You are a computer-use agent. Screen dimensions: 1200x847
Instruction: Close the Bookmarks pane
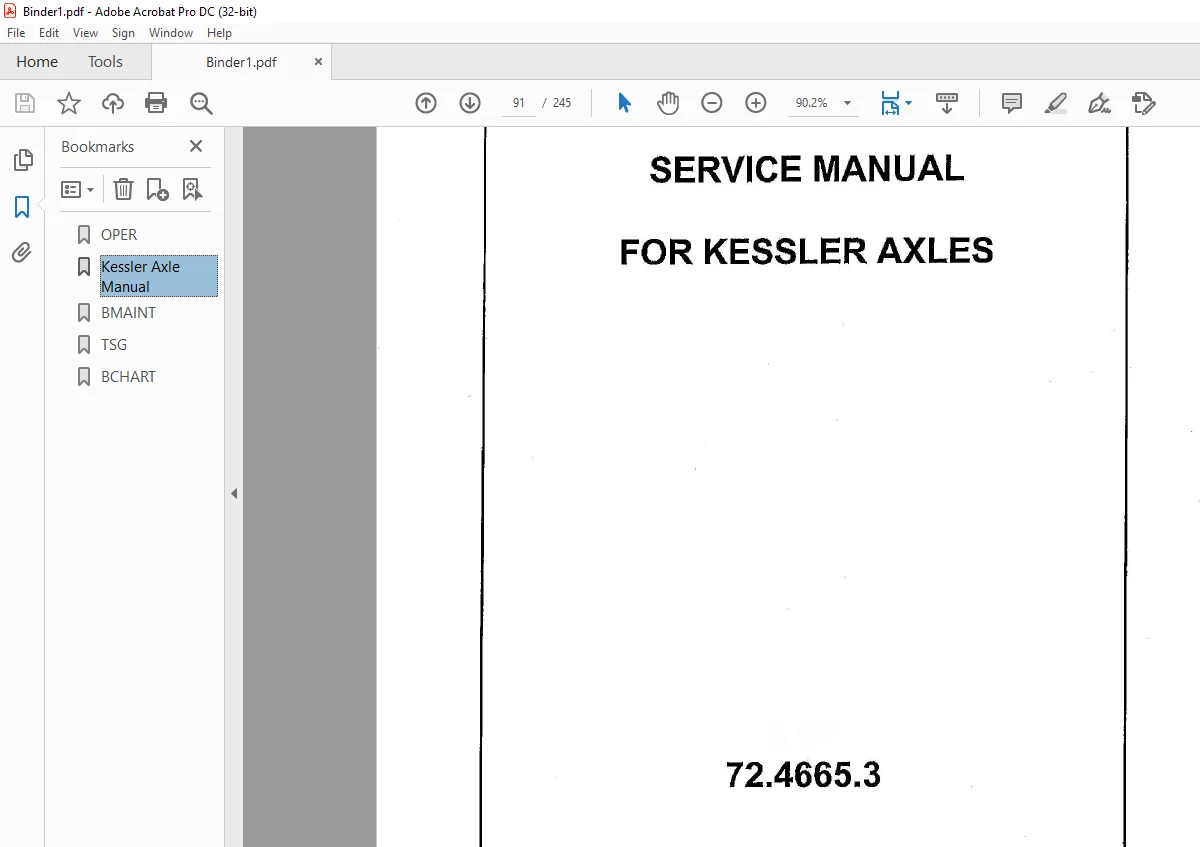pyautogui.click(x=196, y=146)
